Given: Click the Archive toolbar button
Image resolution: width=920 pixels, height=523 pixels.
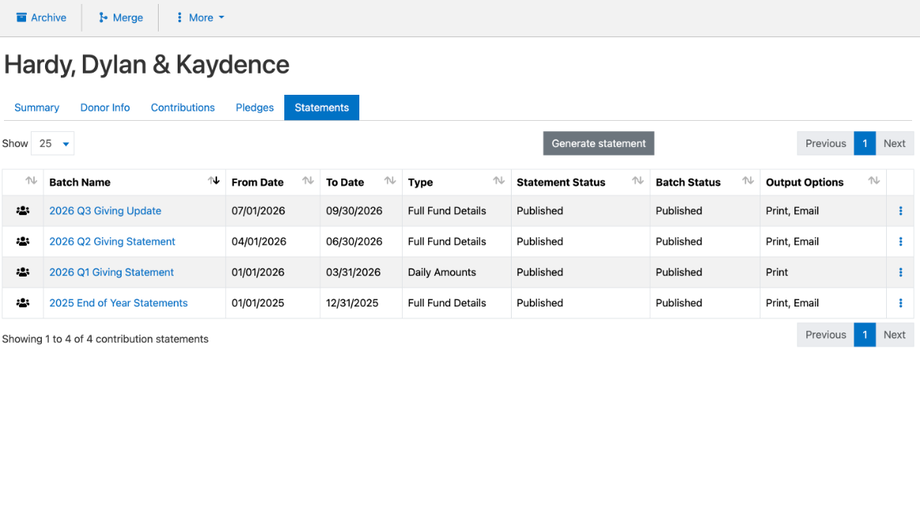Looking at the screenshot, I should pyautogui.click(x=41, y=18).
